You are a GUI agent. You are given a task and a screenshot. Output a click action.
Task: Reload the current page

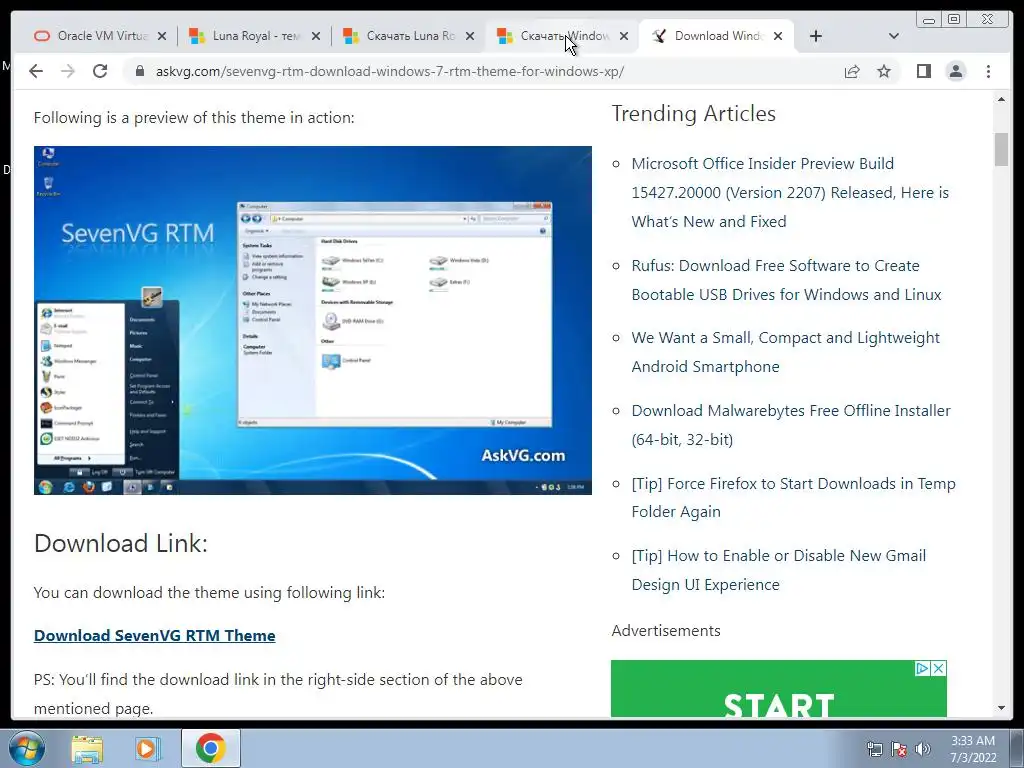(x=100, y=71)
